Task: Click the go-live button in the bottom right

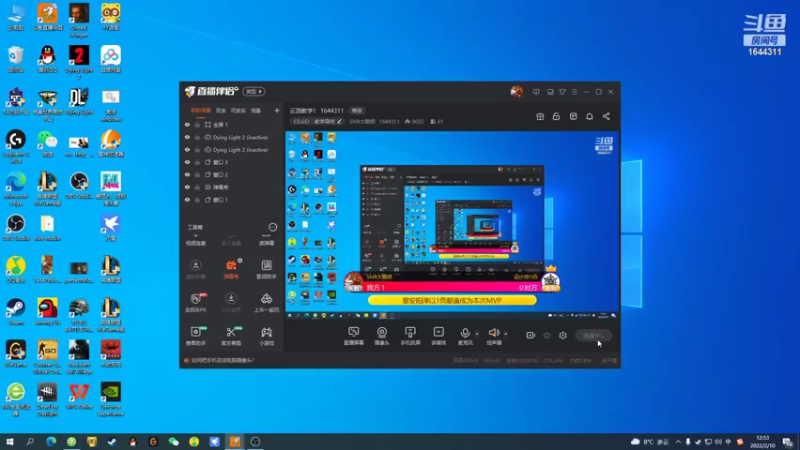Action: coord(593,336)
